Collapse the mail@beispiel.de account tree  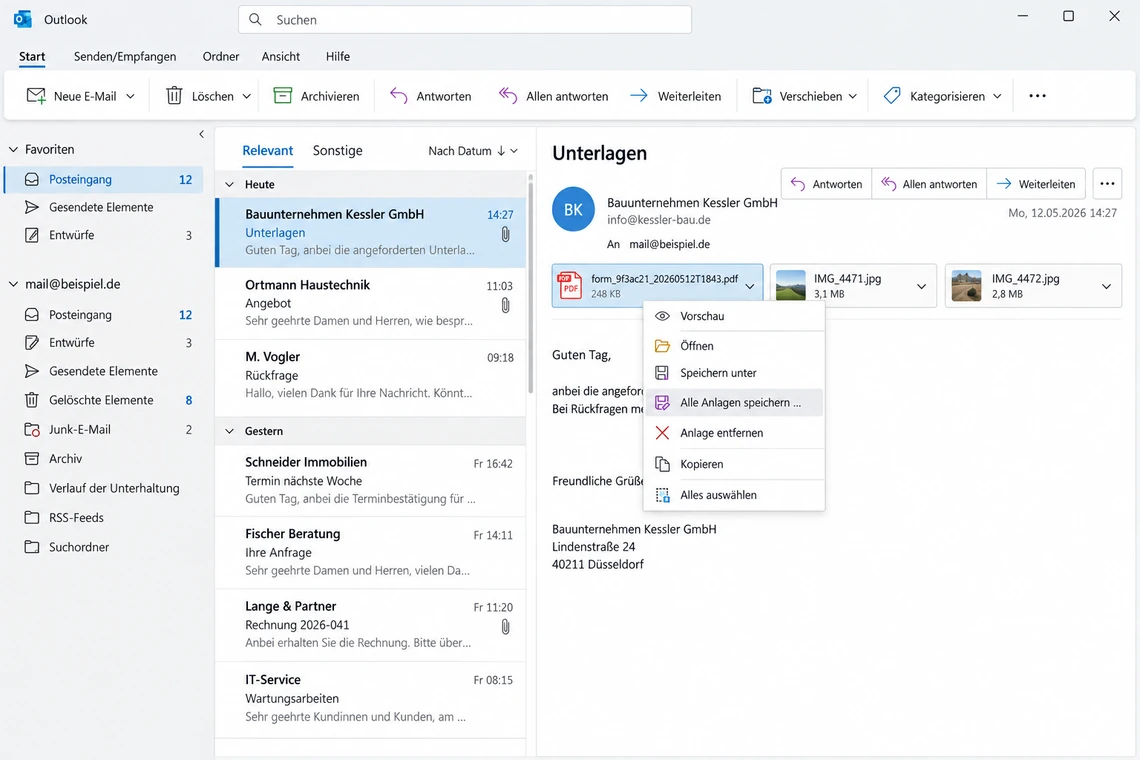[x=13, y=284]
